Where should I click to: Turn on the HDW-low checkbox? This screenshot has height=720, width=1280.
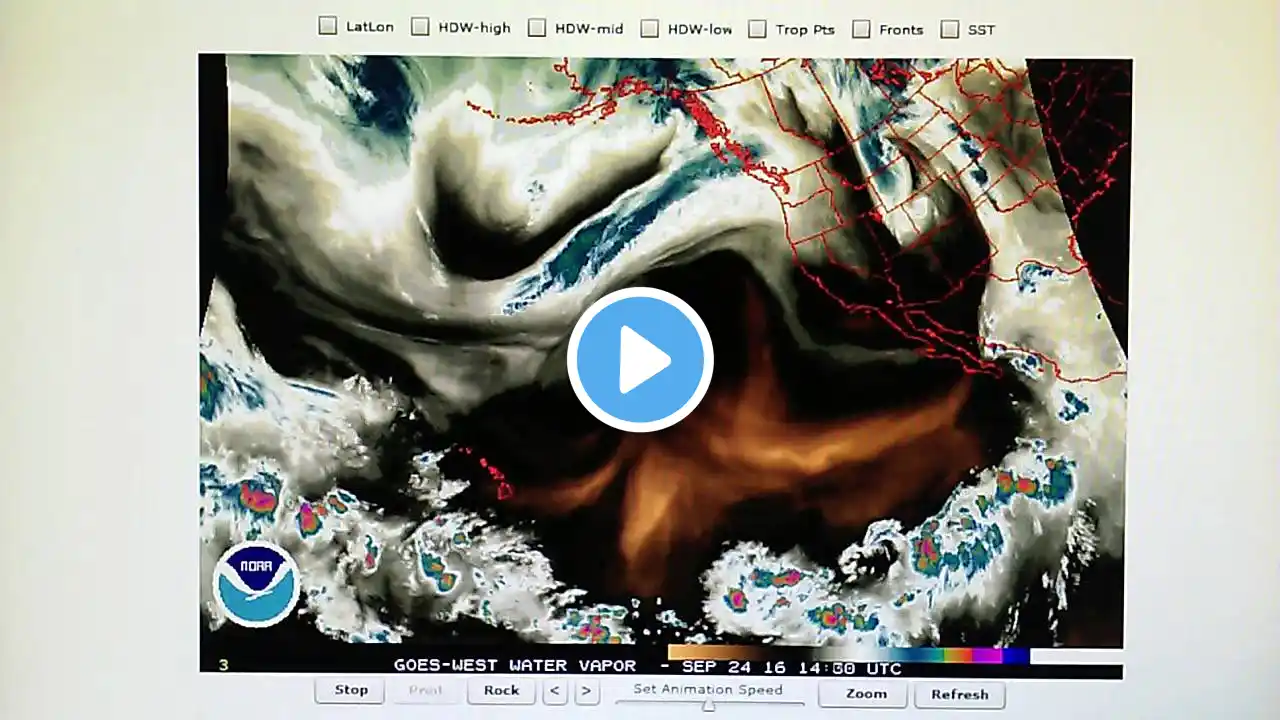[650, 29]
